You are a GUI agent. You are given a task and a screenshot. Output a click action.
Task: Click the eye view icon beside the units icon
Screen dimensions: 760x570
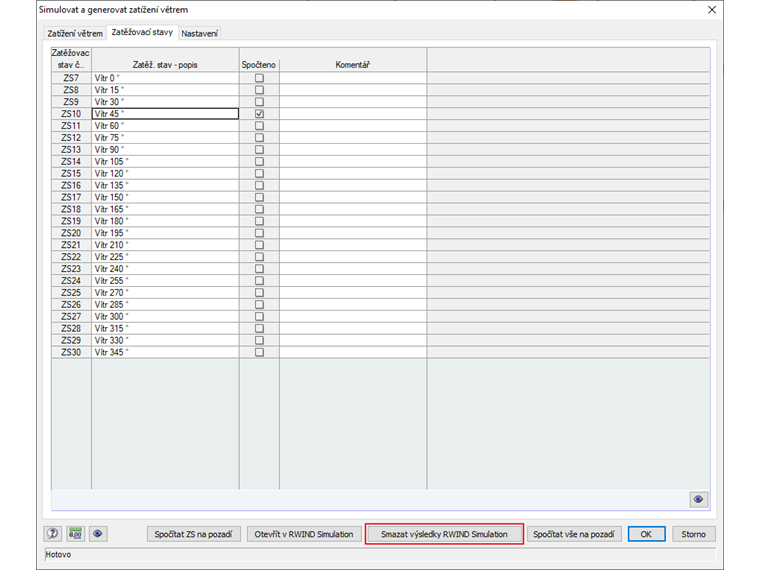click(x=97, y=534)
